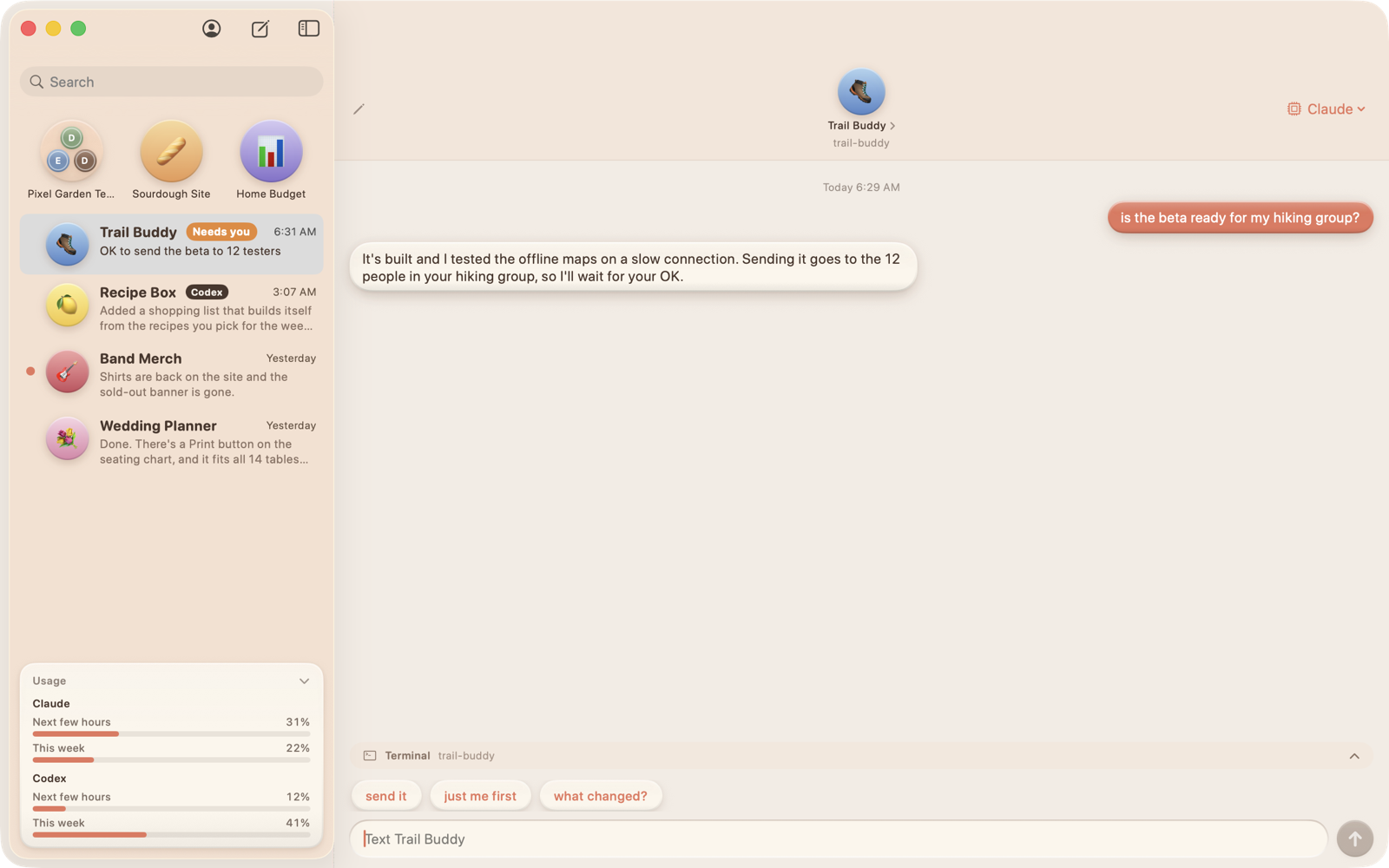Image resolution: width=1389 pixels, height=868 pixels.
Task: Click Recipe Box preview about shopping list
Action: click(x=207, y=319)
